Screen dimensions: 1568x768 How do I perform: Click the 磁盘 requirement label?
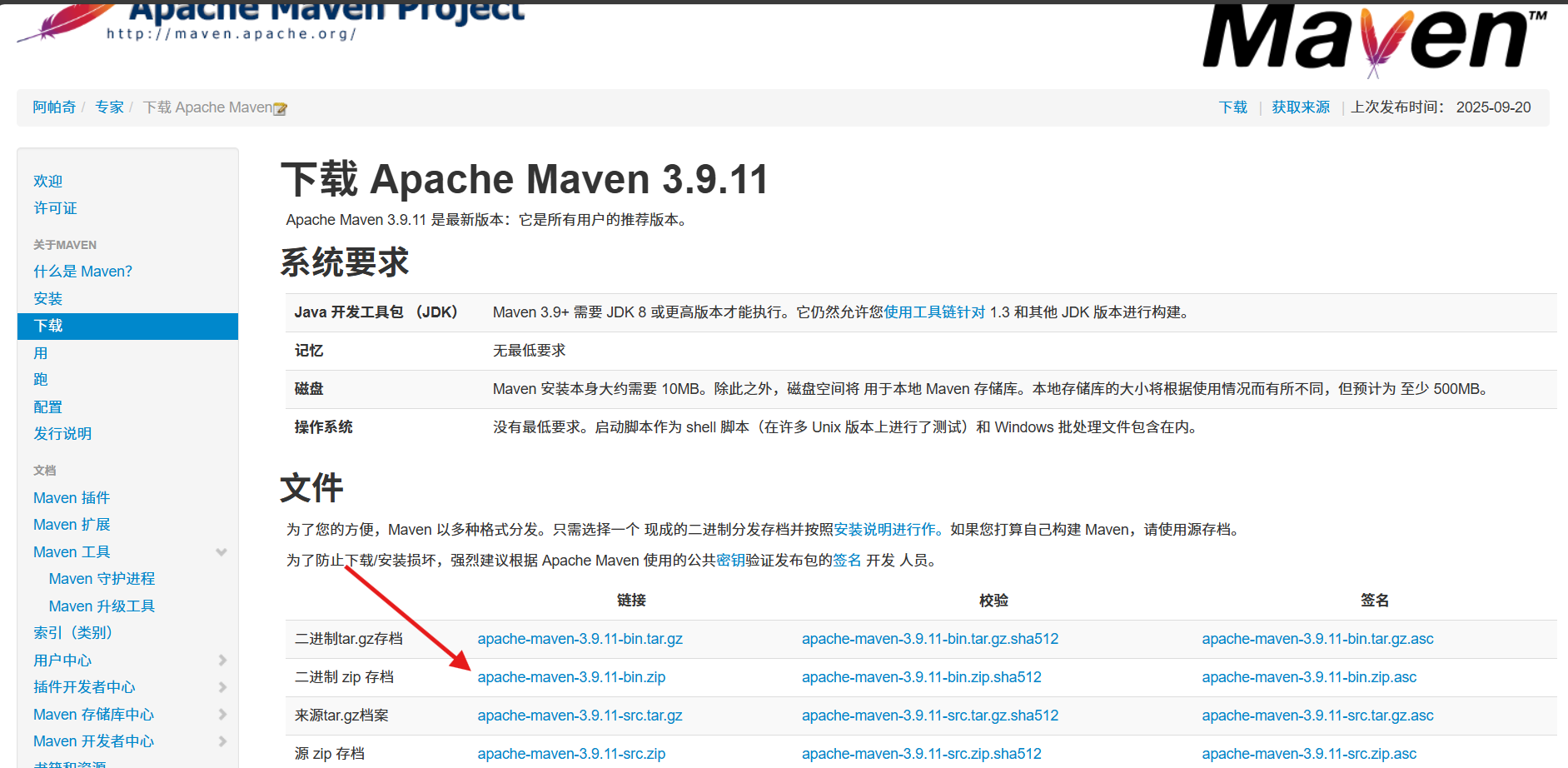click(309, 389)
